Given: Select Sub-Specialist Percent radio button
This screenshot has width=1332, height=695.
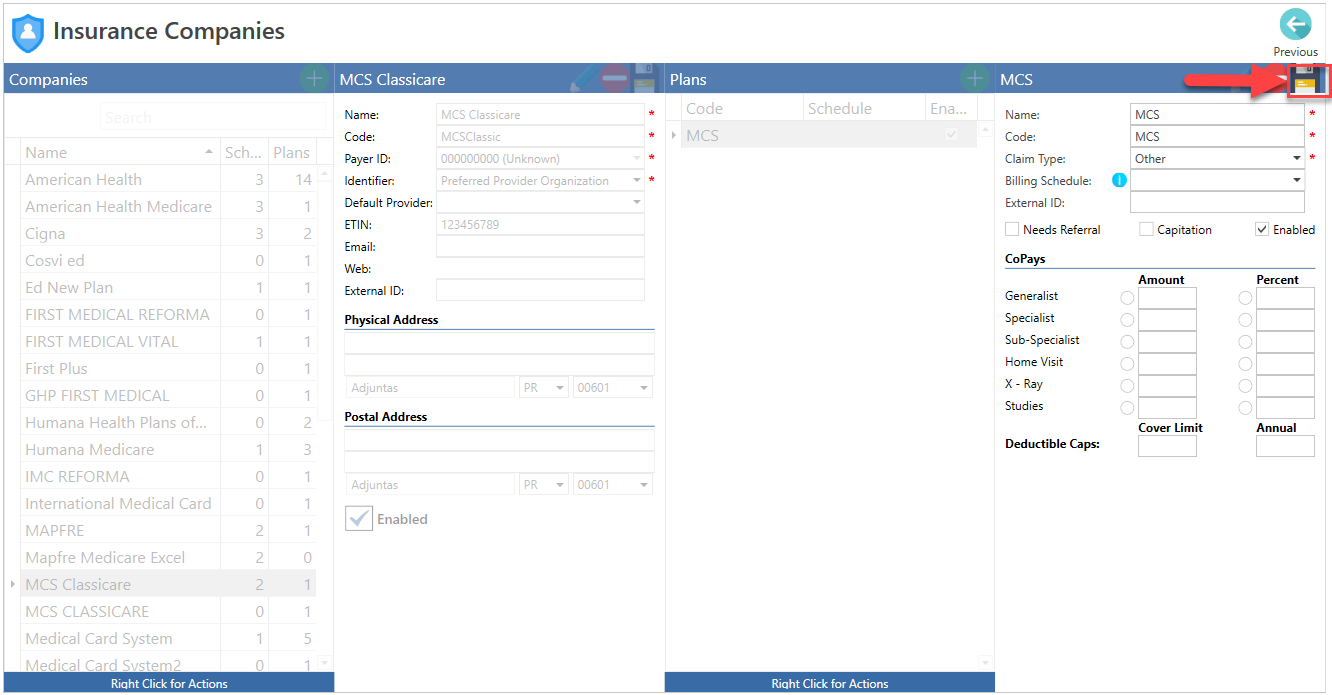Looking at the screenshot, I should pos(1245,342).
